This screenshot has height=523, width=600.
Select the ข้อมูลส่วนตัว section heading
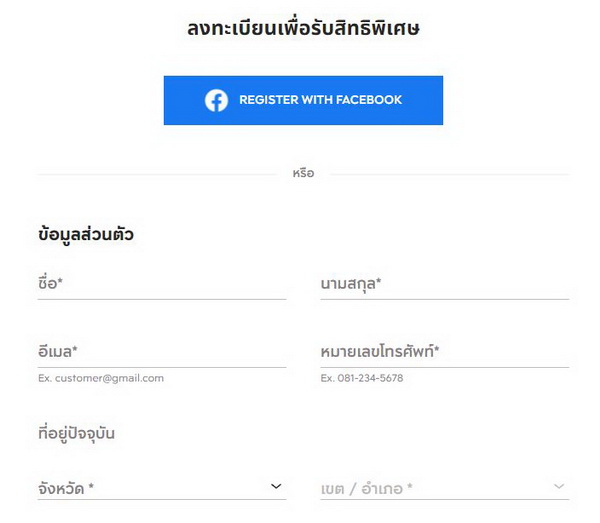click(86, 236)
